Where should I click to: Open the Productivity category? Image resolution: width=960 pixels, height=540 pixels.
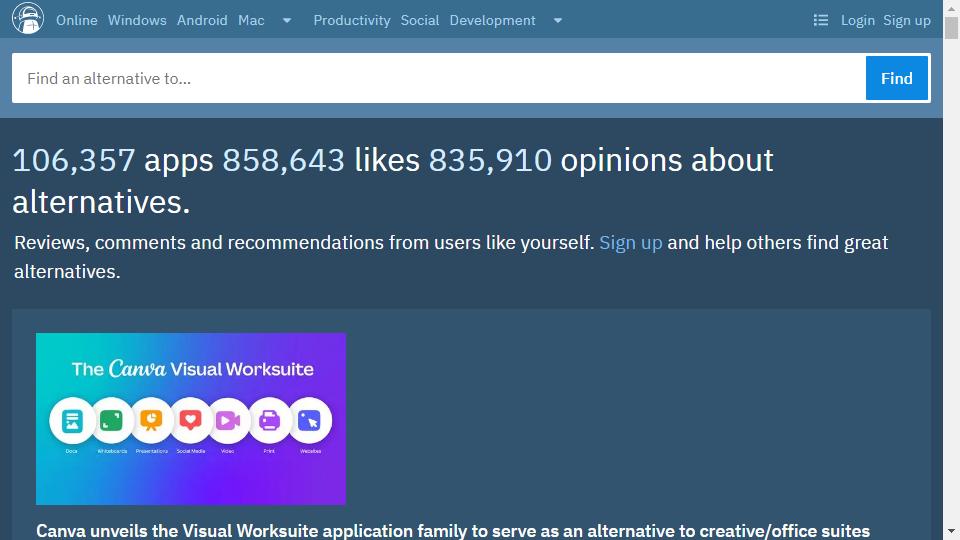coord(352,20)
